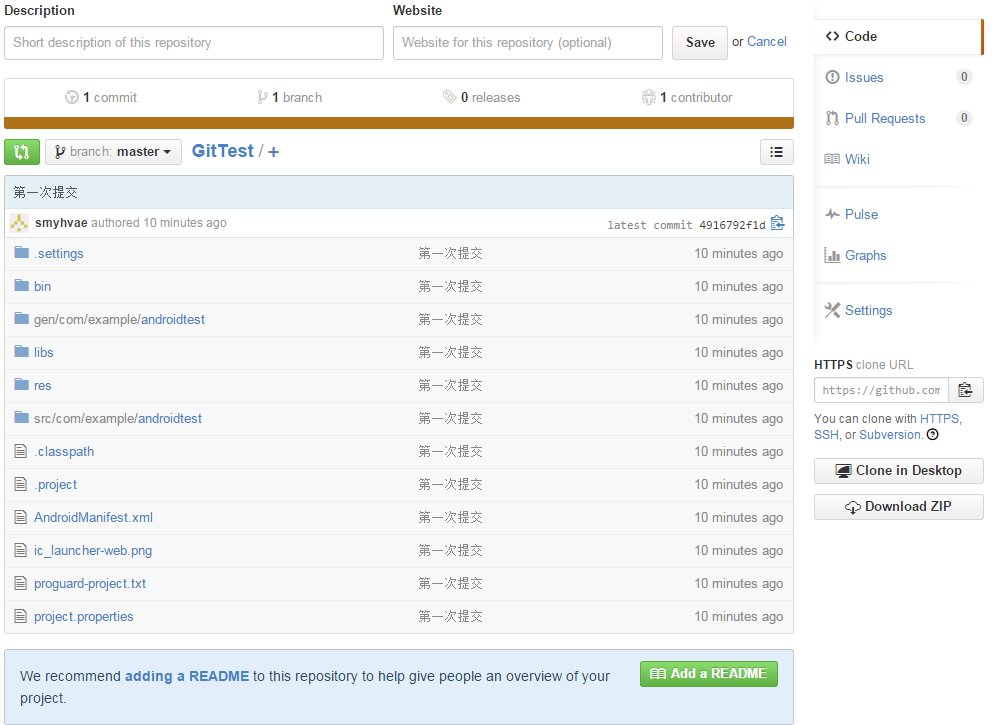Viewport: 993px width, 725px height.
Task: Open the project.properties file link
Action: click(x=84, y=617)
